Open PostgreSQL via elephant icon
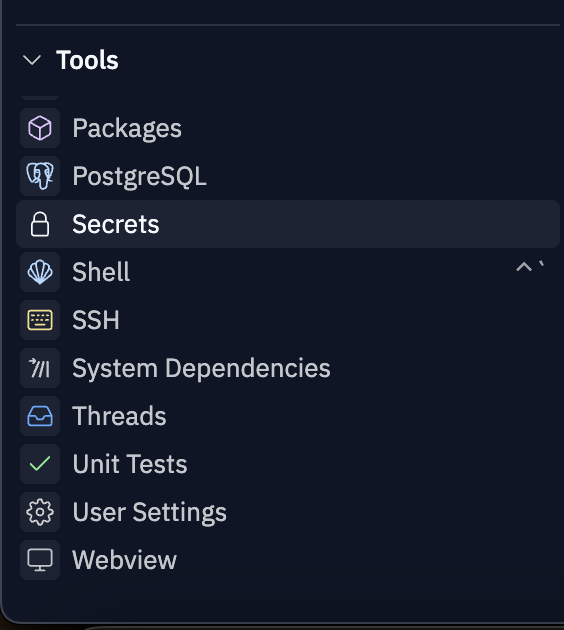Screen dimensions: 564x630 [40, 176]
